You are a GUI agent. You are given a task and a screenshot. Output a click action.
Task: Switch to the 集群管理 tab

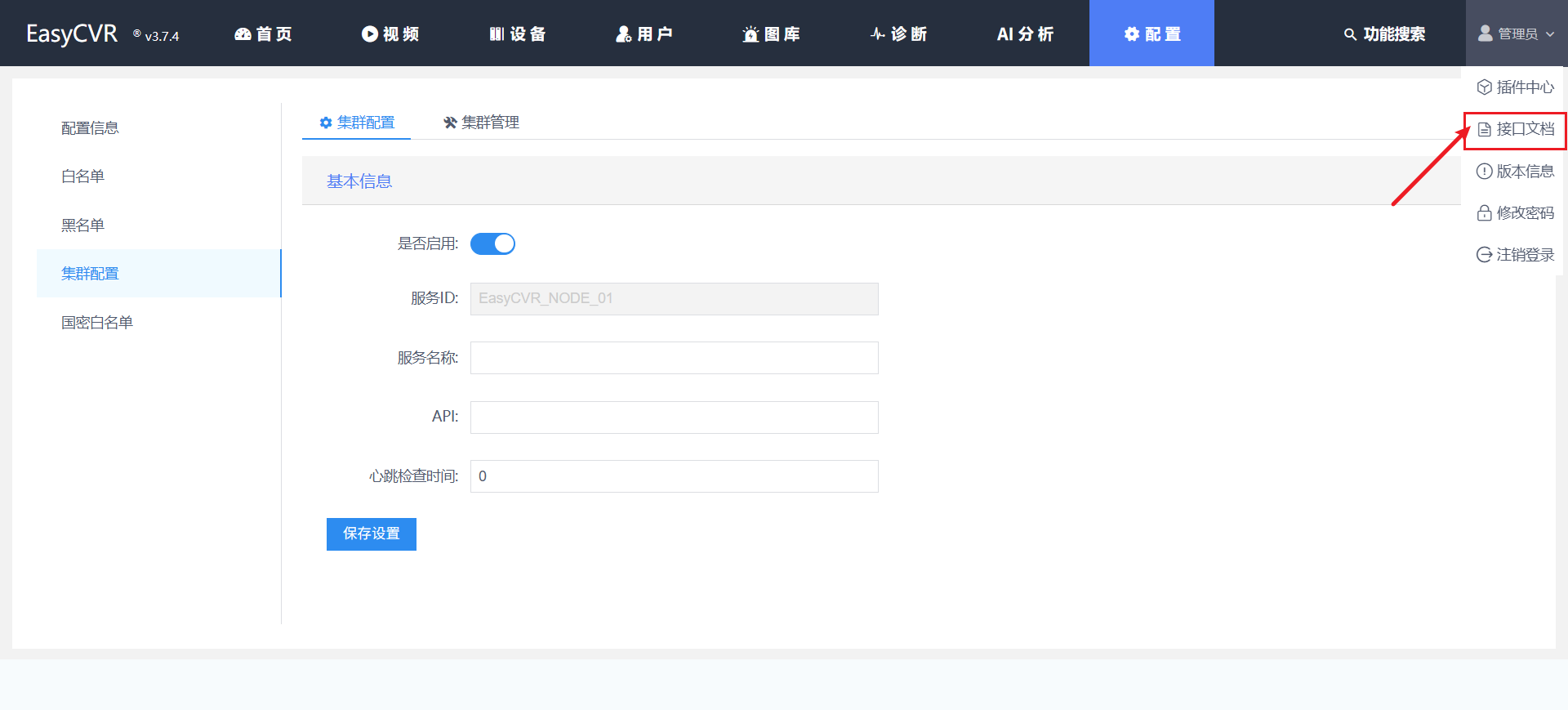(x=481, y=123)
